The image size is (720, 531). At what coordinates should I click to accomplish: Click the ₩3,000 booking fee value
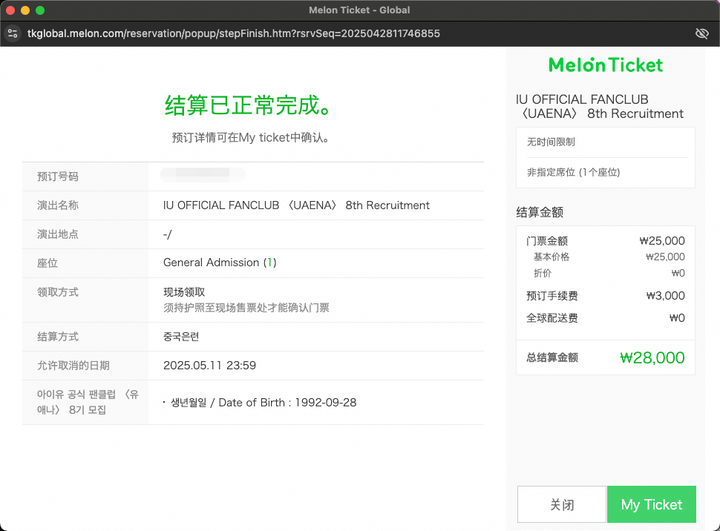coord(665,296)
